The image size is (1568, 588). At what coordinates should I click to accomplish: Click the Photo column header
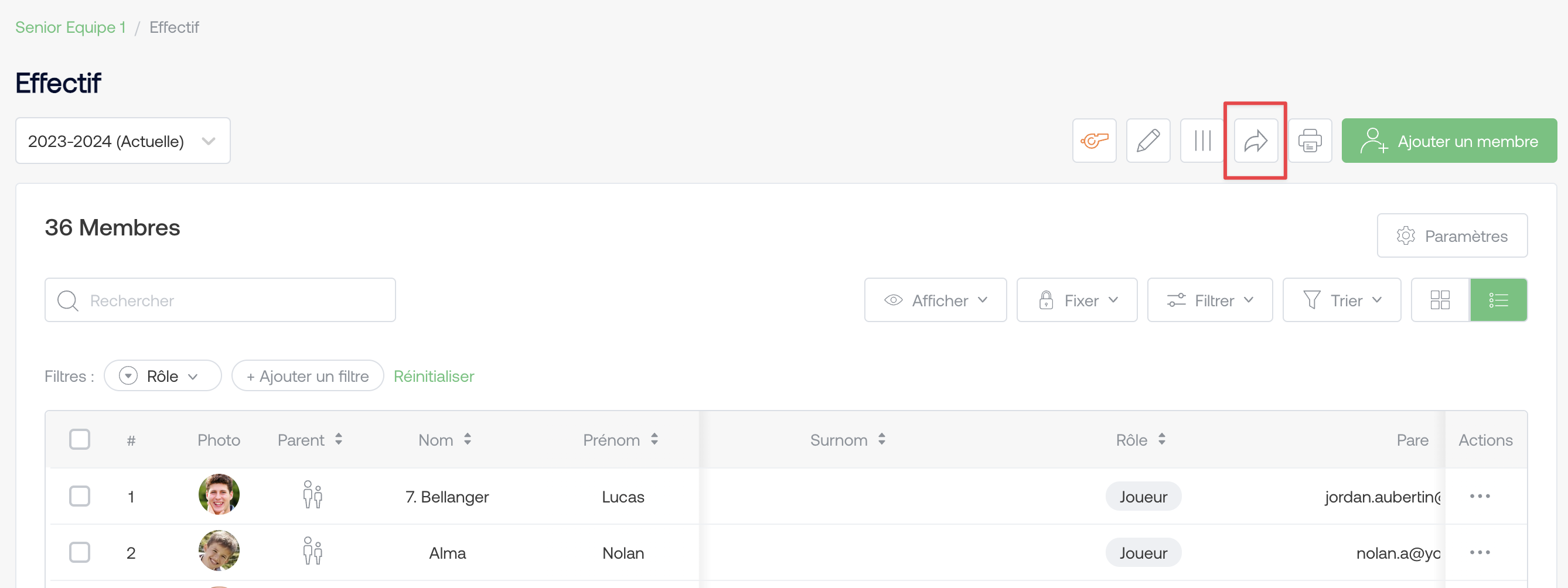(219, 439)
